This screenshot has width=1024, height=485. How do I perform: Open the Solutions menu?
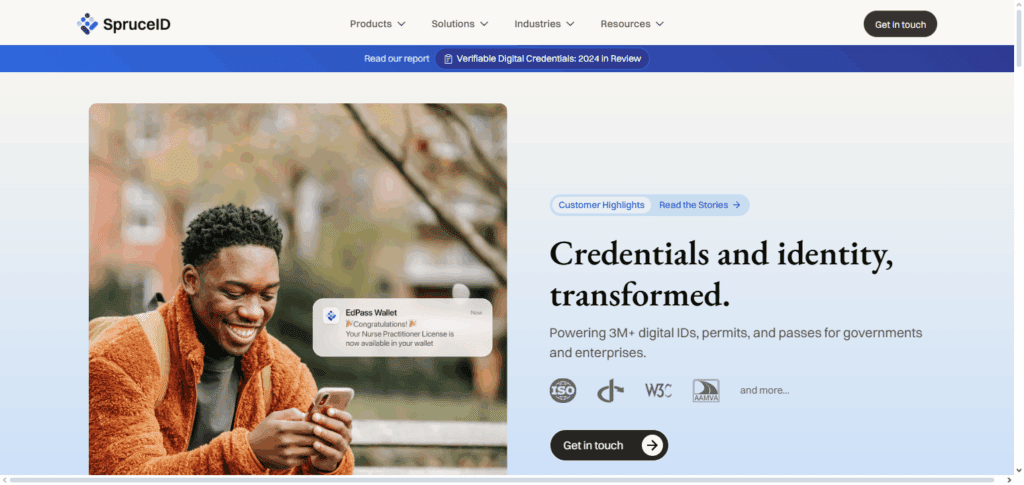click(x=460, y=24)
